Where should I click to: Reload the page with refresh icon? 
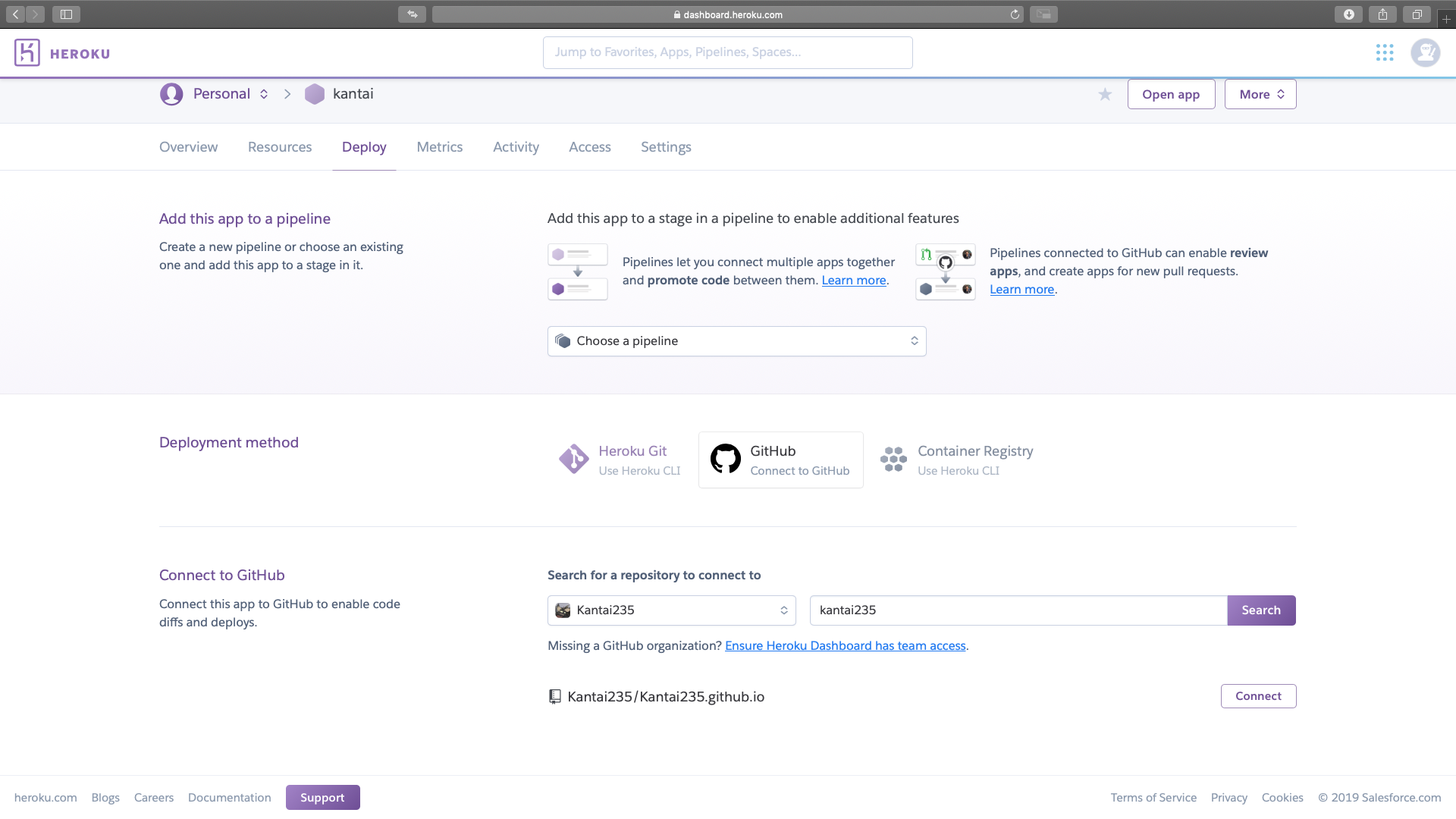(x=1015, y=14)
